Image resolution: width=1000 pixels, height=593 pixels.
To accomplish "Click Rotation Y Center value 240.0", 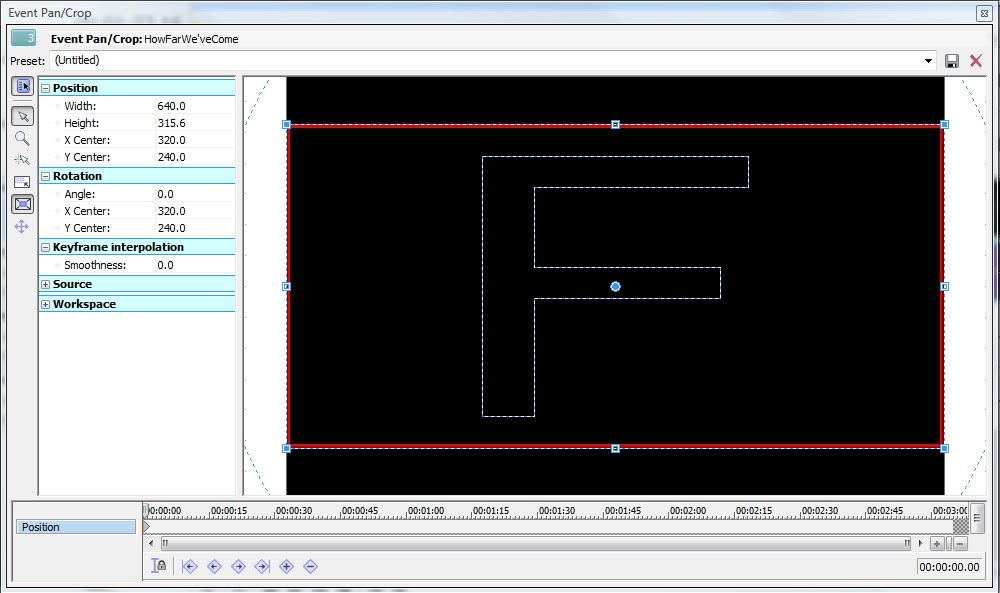I will point(172,228).
